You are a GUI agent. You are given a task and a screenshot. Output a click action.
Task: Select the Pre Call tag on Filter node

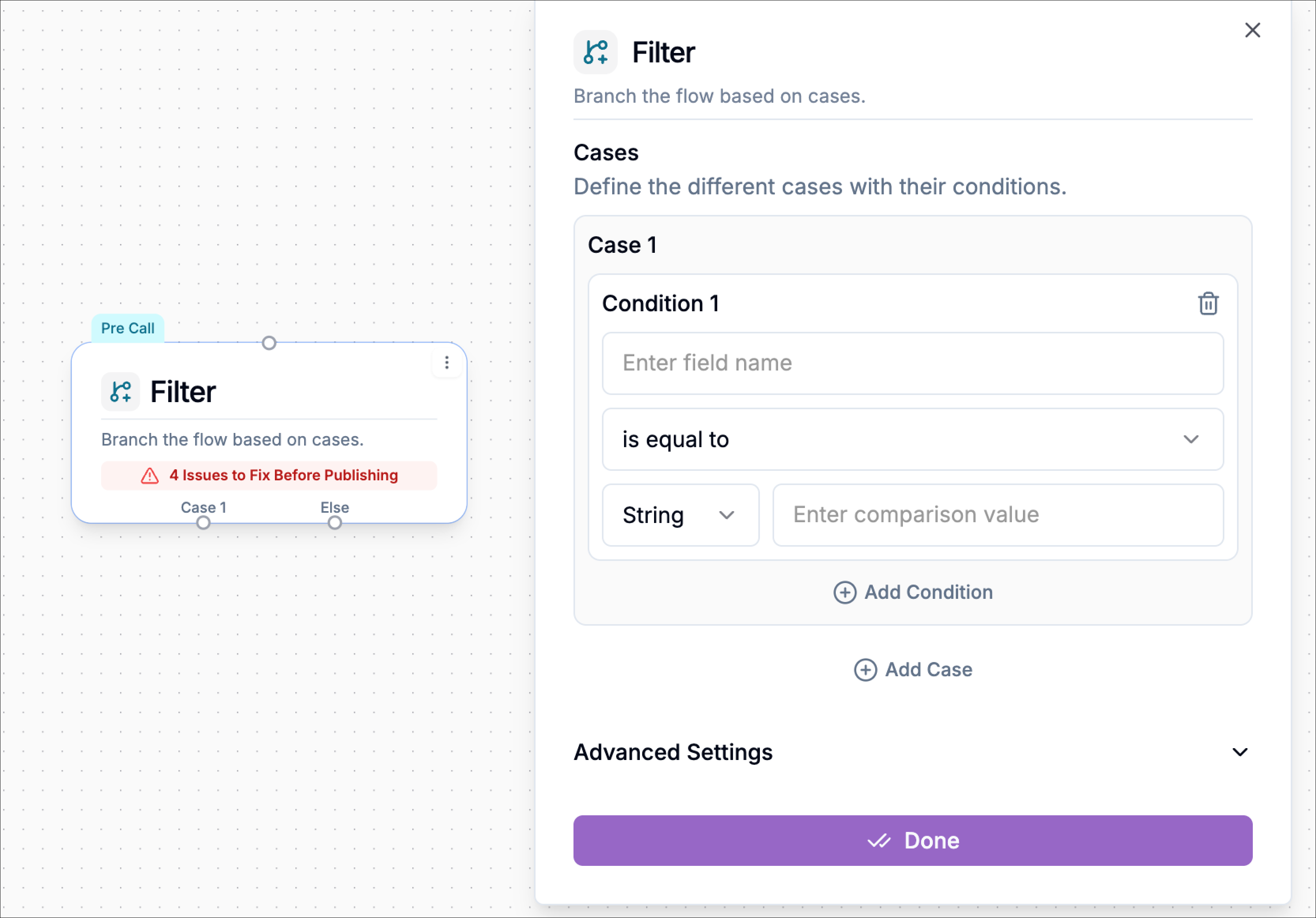(x=127, y=328)
